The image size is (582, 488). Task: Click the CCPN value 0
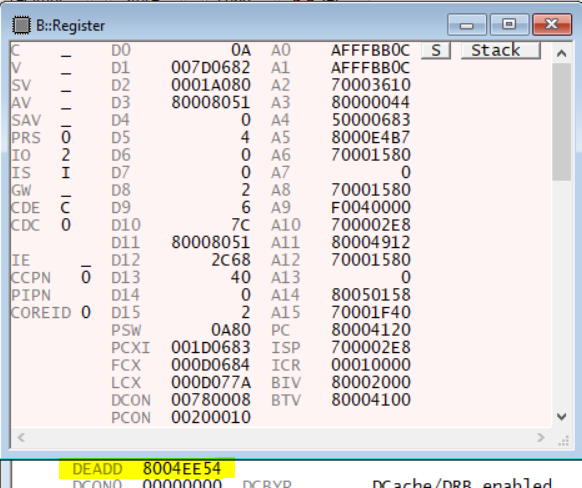point(86,277)
